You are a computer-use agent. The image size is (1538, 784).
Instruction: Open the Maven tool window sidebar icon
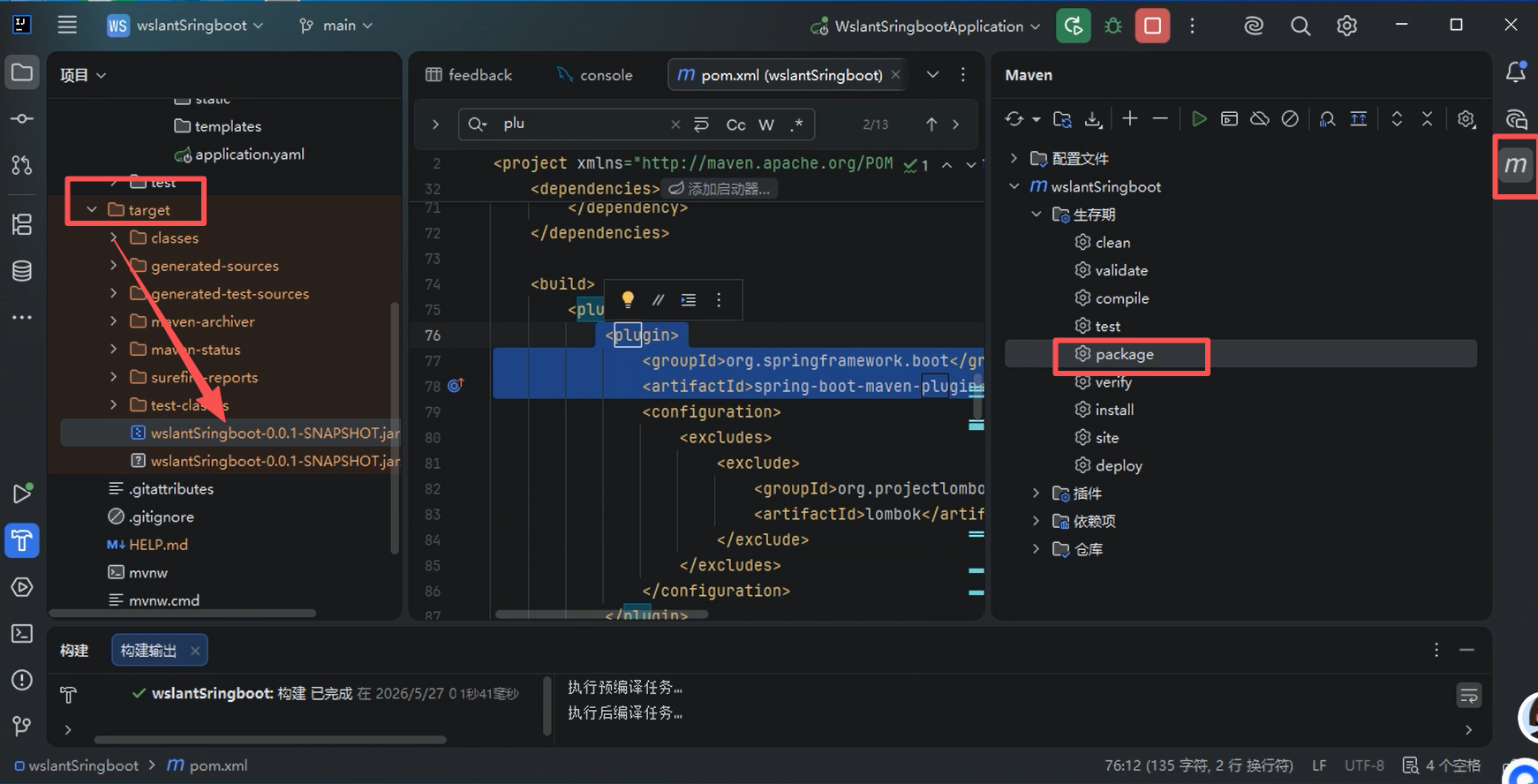[x=1516, y=165]
